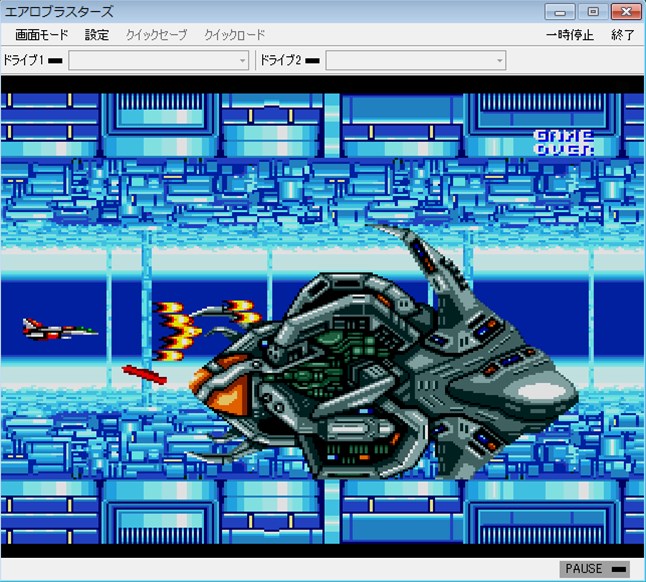The width and height of the screenshot is (646, 582).
Task: Minimize the エアロブラスターズ window
Action: 560,12
